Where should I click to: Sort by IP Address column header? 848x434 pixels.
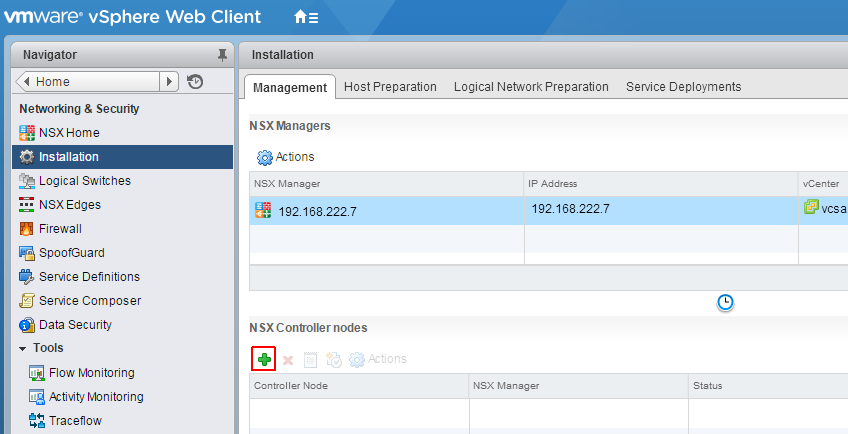coord(661,184)
